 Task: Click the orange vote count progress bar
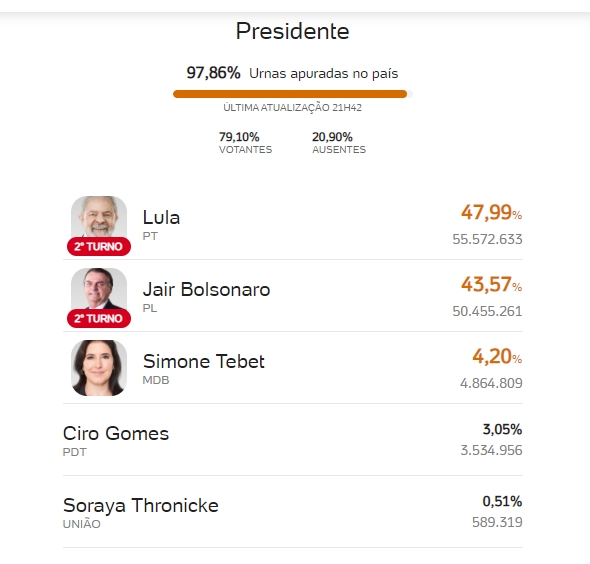coord(293,94)
